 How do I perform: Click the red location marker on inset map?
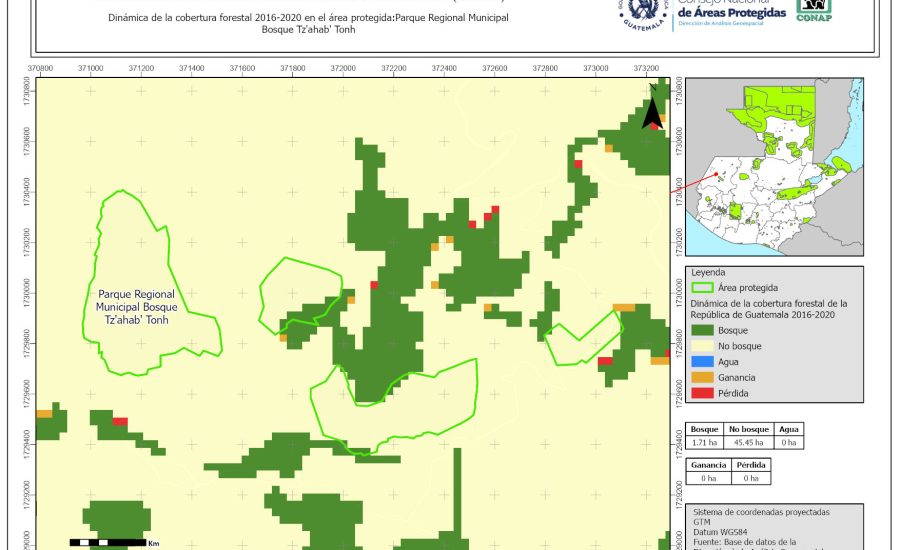pyautogui.click(x=717, y=175)
